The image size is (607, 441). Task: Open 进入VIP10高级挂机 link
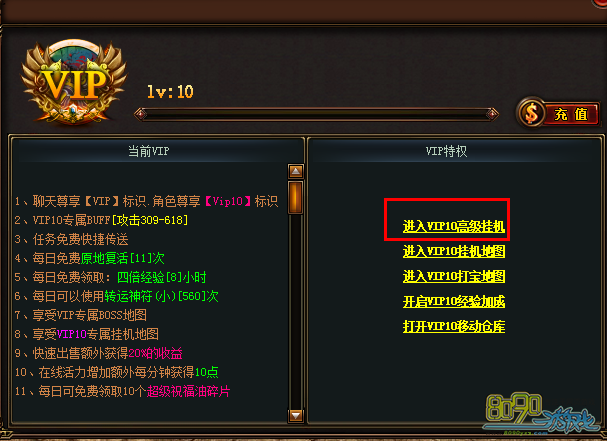(x=454, y=226)
